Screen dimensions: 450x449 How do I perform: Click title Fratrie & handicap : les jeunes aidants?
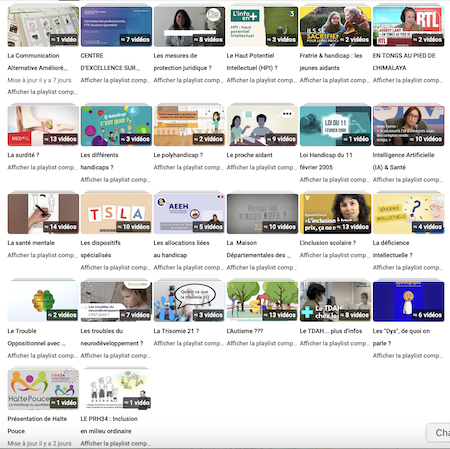[x=331, y=62]
